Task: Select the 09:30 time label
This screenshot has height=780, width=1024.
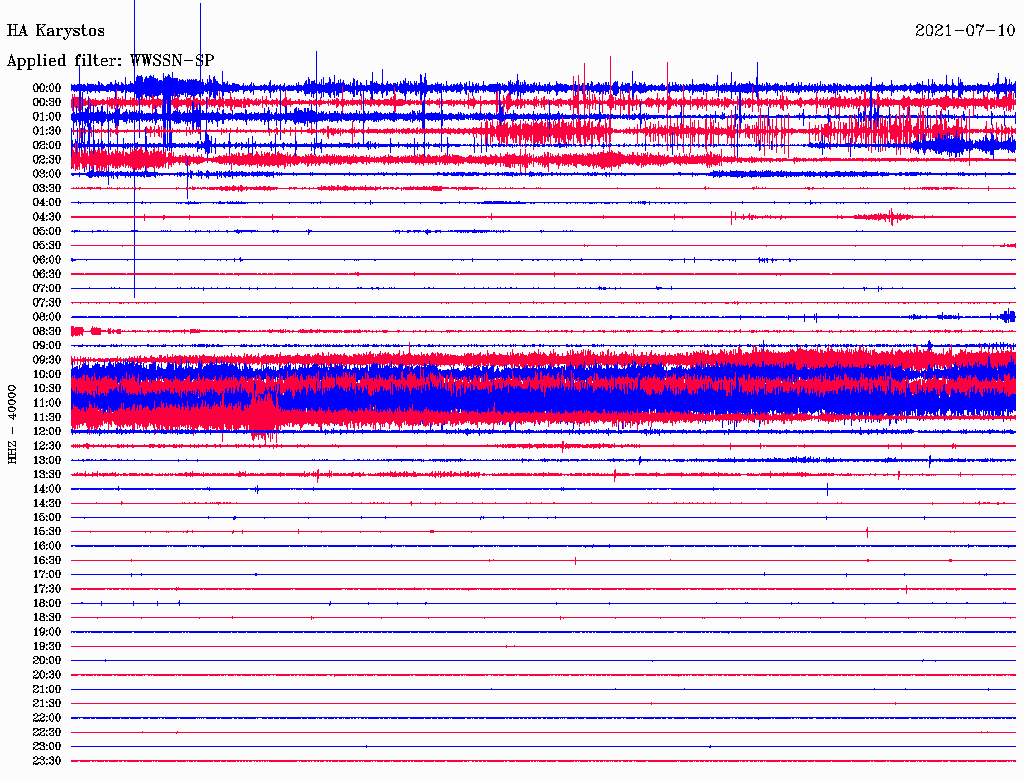Action: 47,360
